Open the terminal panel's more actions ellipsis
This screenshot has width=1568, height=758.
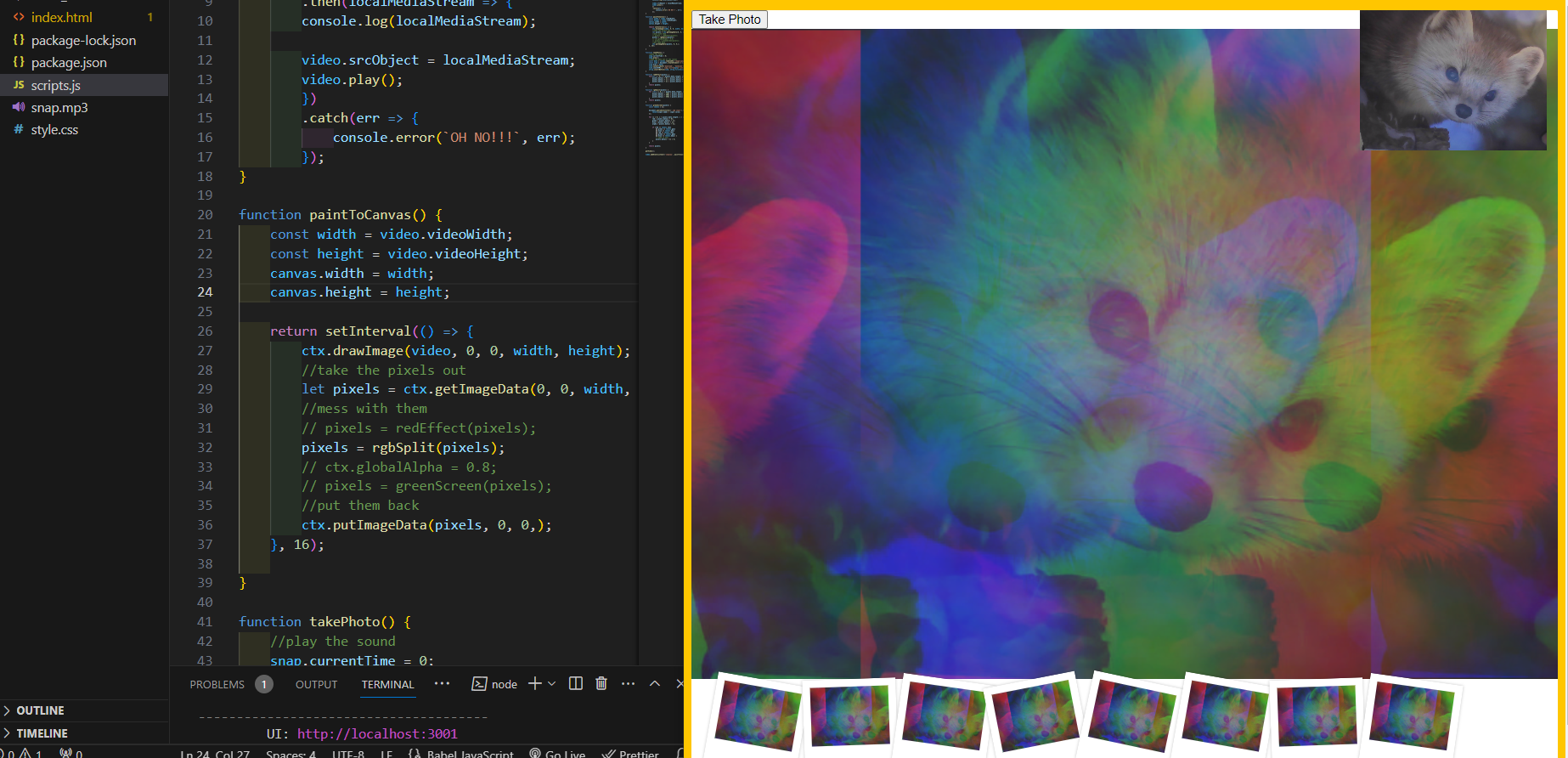tap(628, 683)
